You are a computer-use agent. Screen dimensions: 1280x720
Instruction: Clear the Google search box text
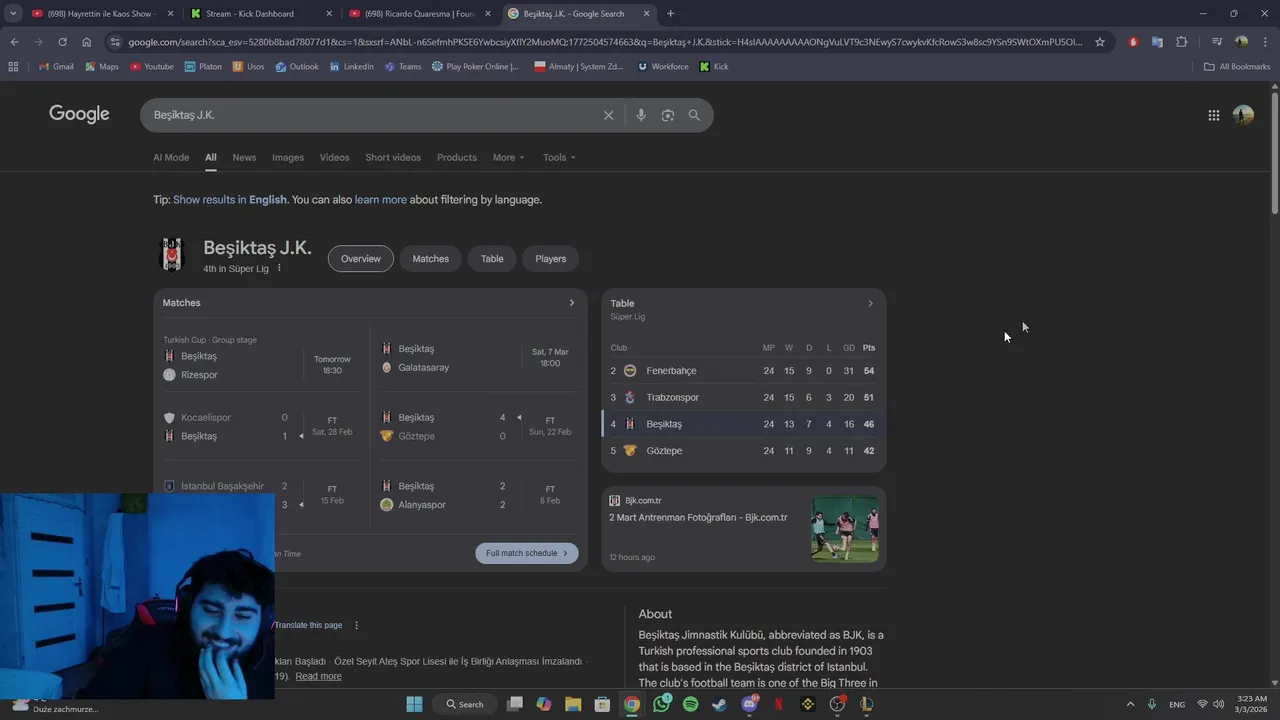coord(608,115)
